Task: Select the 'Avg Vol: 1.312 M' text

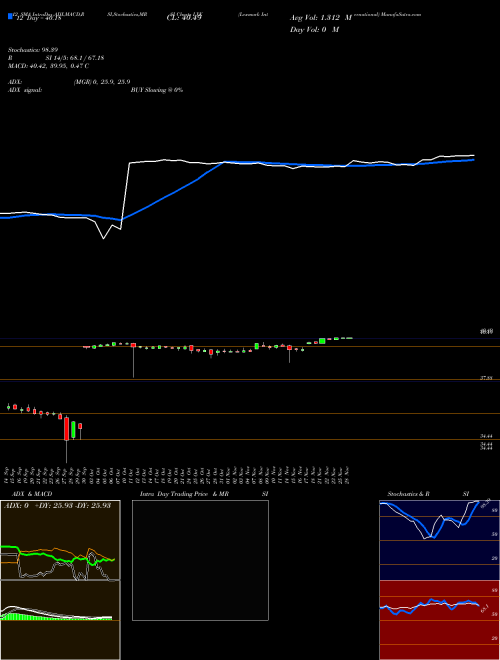Action: [x=320, y=18]
